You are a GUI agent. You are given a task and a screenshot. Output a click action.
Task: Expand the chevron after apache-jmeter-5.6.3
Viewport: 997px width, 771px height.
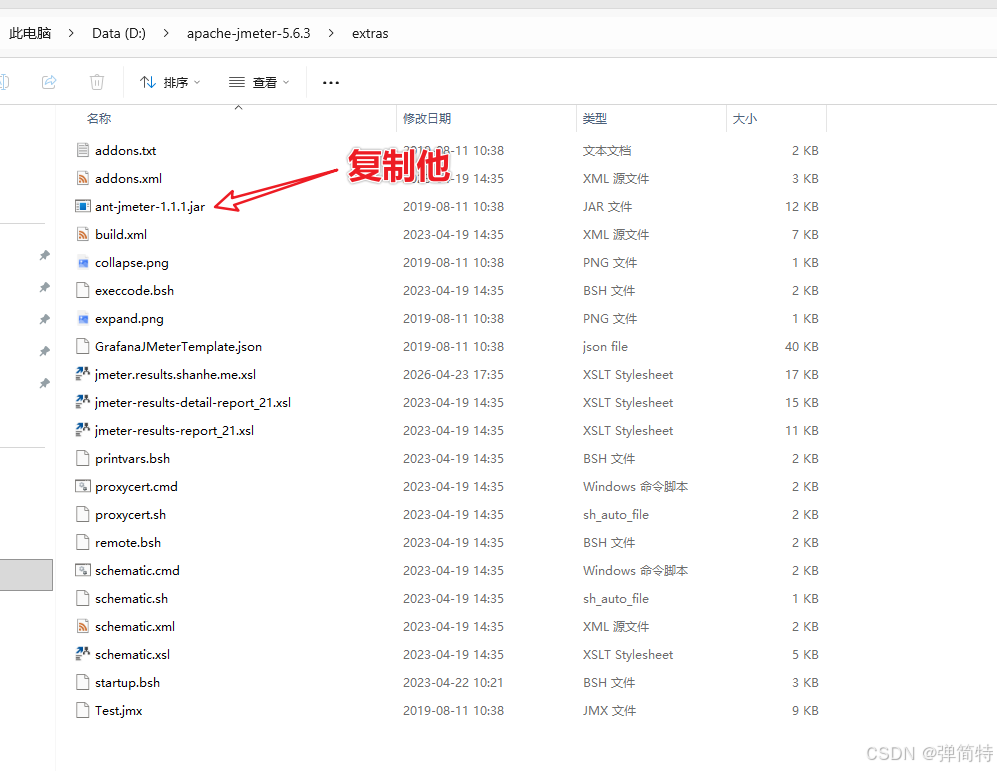coord(331,33)
